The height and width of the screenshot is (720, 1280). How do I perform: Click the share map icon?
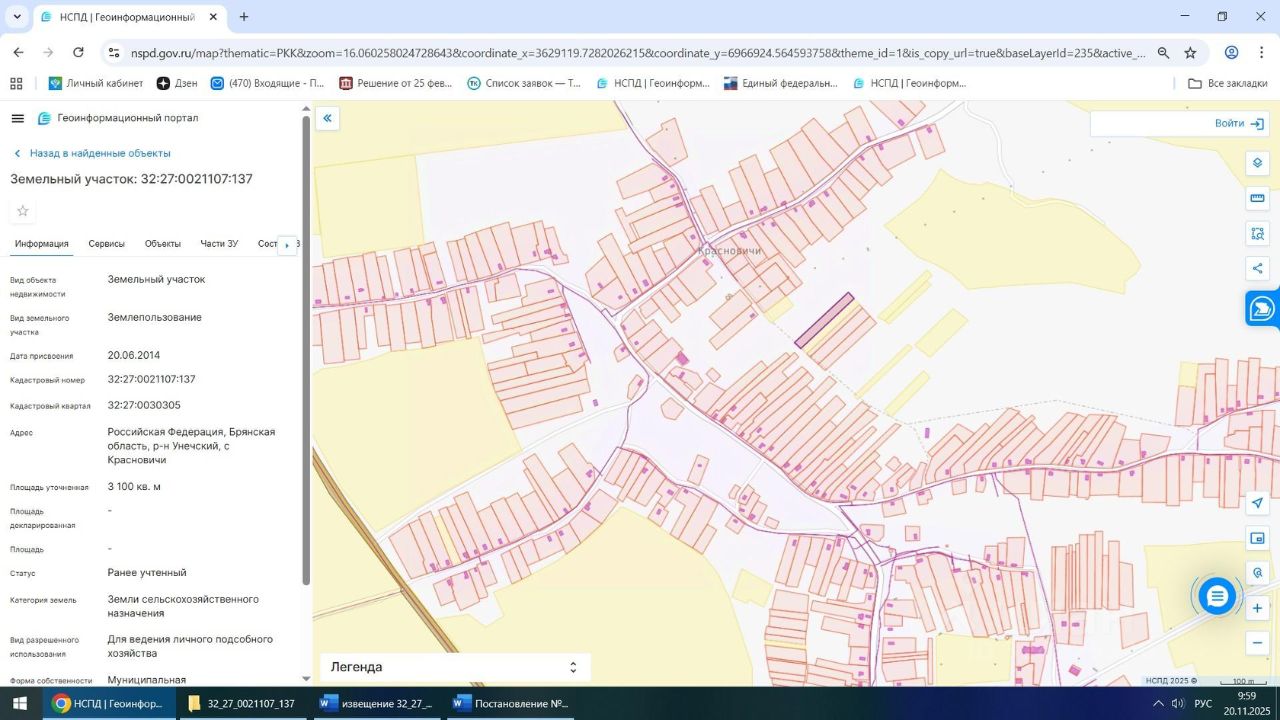point(1257,268)
